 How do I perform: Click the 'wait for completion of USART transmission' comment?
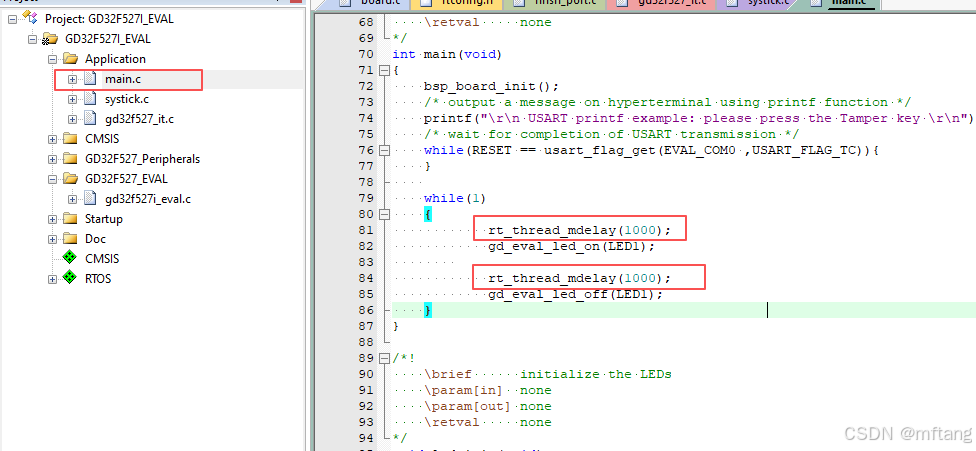(612, 134)
